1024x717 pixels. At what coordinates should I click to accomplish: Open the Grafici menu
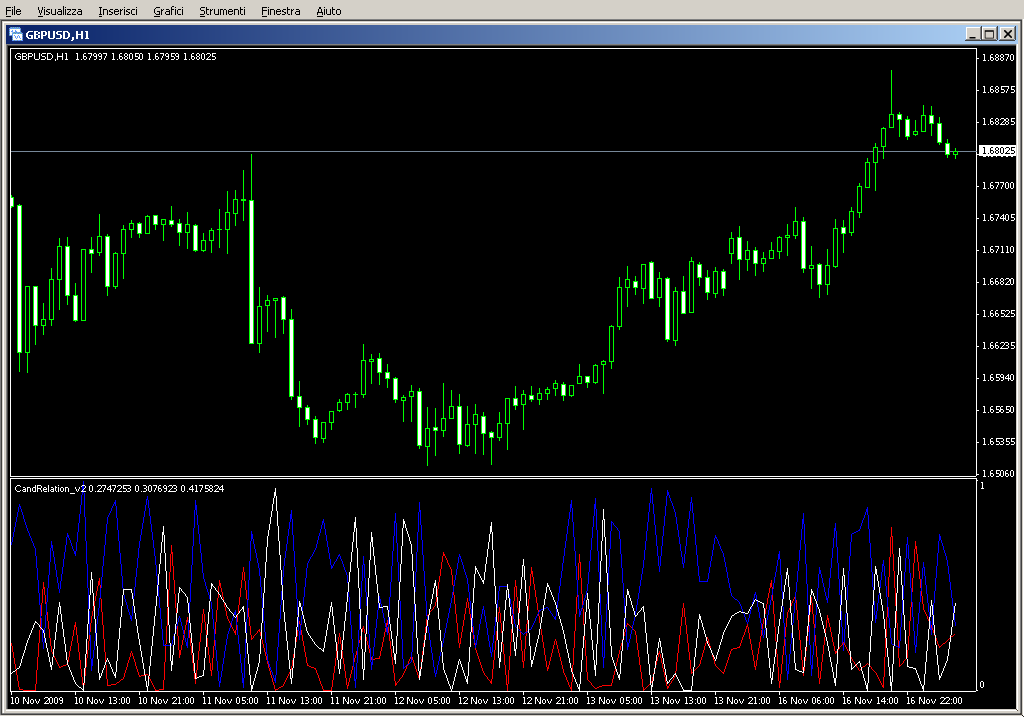point(168,11)
